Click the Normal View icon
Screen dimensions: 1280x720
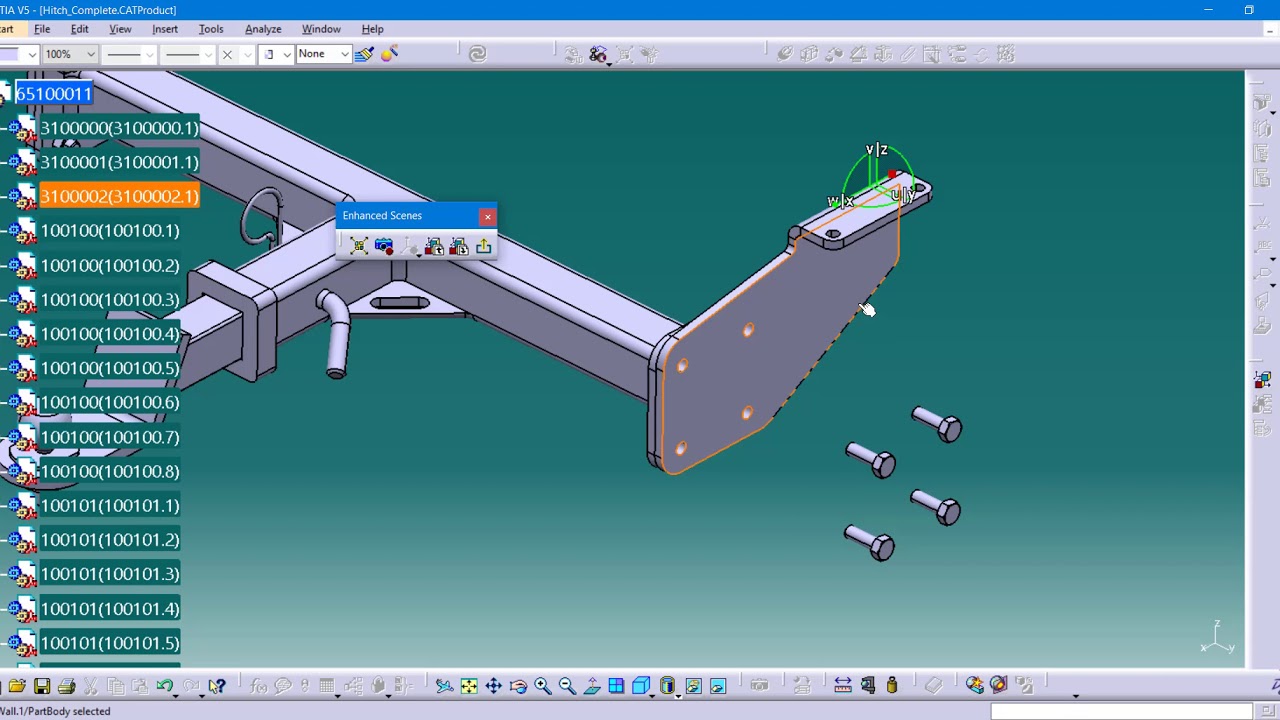click(592, 686)
